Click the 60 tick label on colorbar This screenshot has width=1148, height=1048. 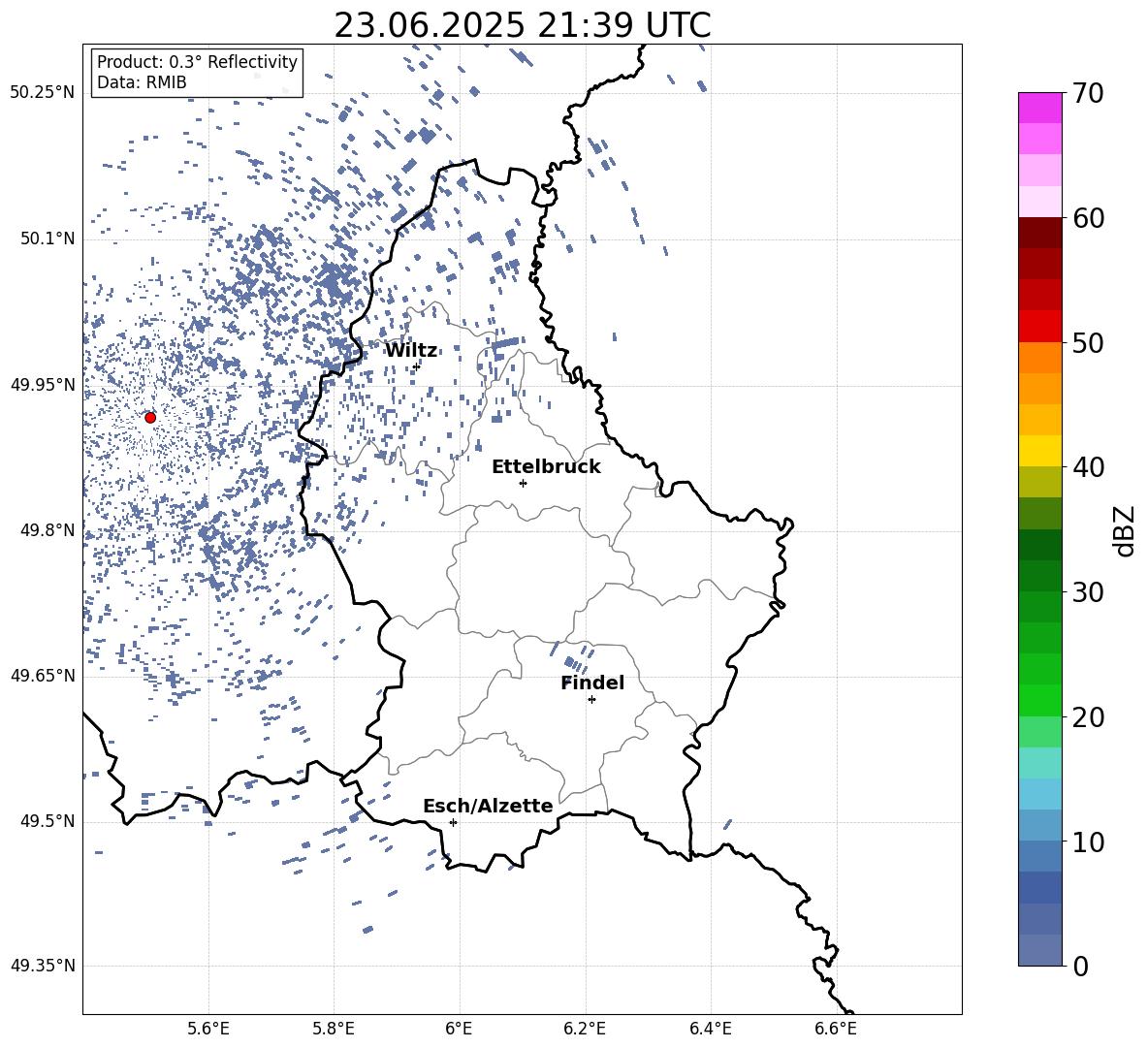click(x=1088, y=218)
